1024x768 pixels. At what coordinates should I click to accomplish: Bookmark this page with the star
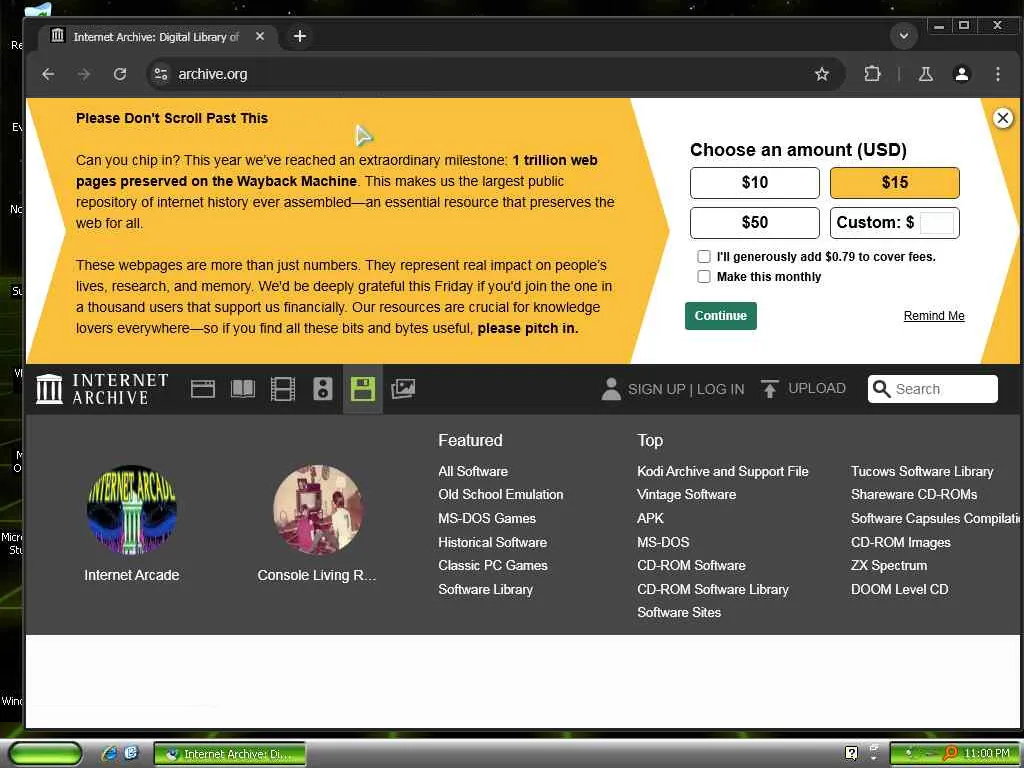[x=822, y=74]
